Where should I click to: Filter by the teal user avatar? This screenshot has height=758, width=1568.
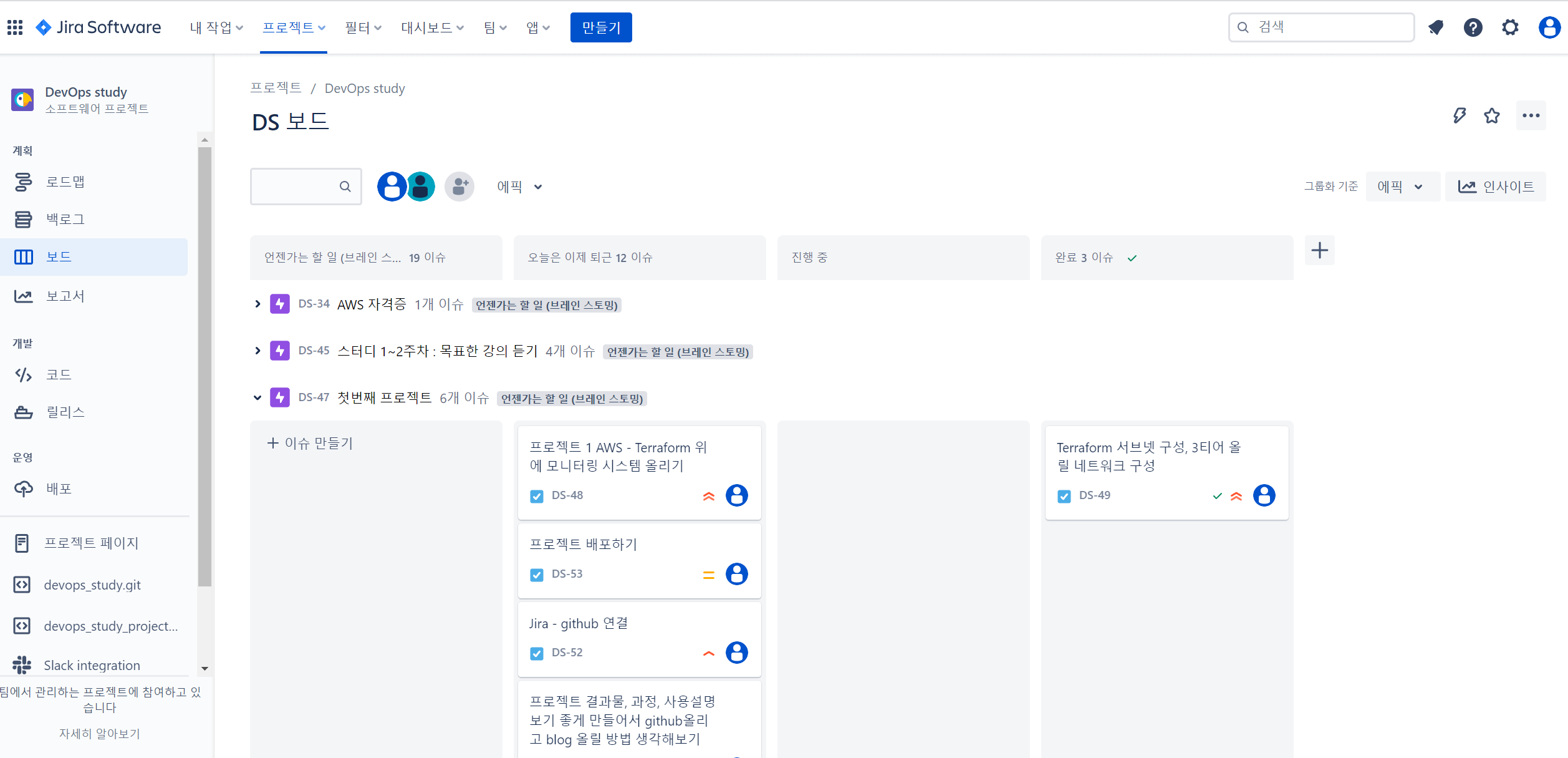[x=421, y=187]
